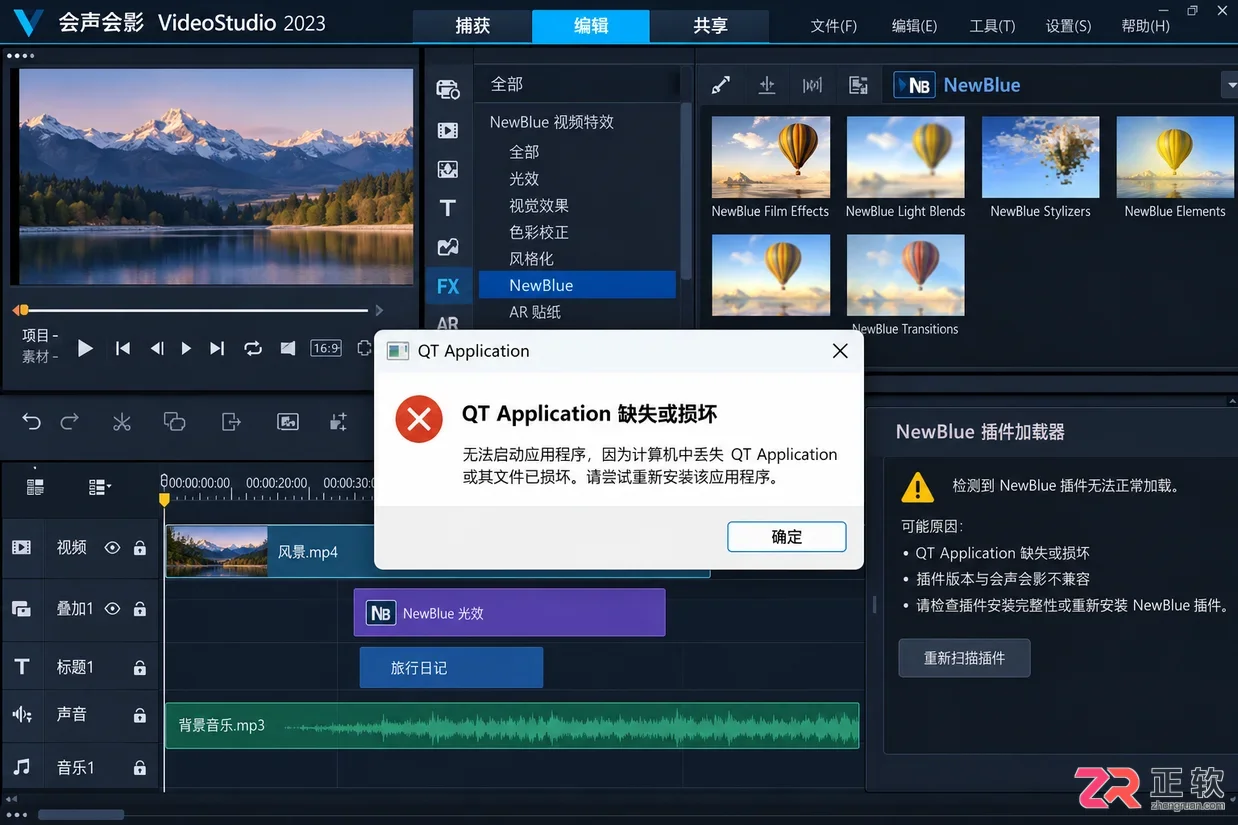This screenshot has height=825, width=1238.
Task: Select the Title (T) library icon
Action: (447, 208)
